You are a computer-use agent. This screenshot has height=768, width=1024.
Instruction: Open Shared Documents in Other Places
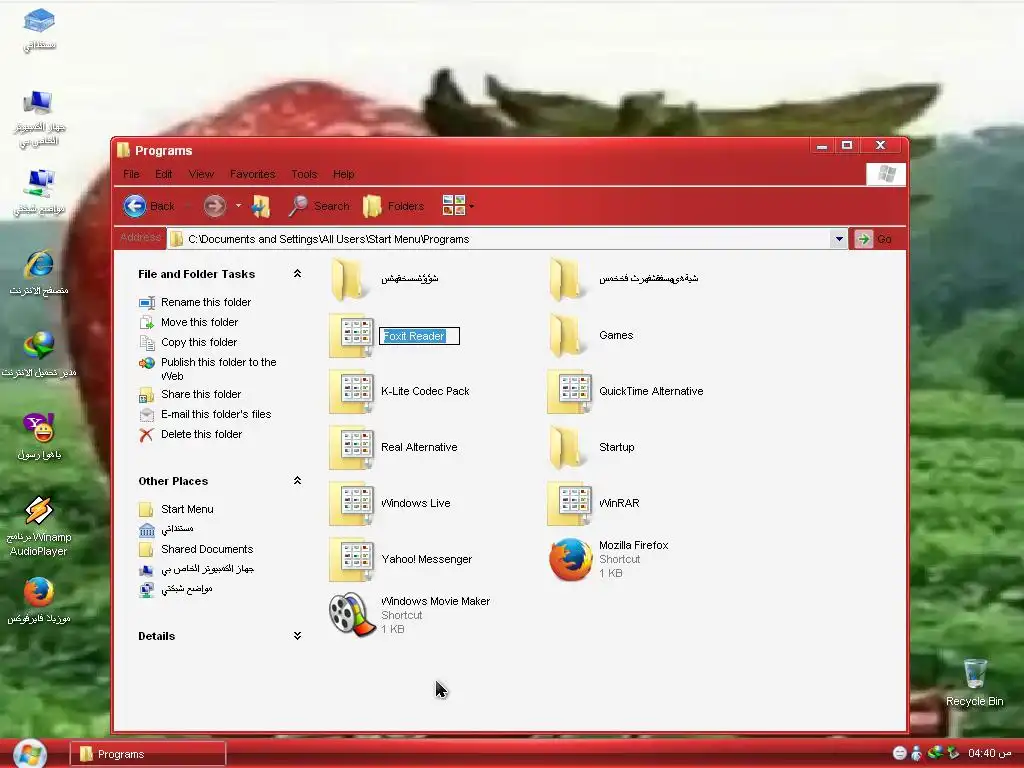pyautogui.click(x=207, y=549)
